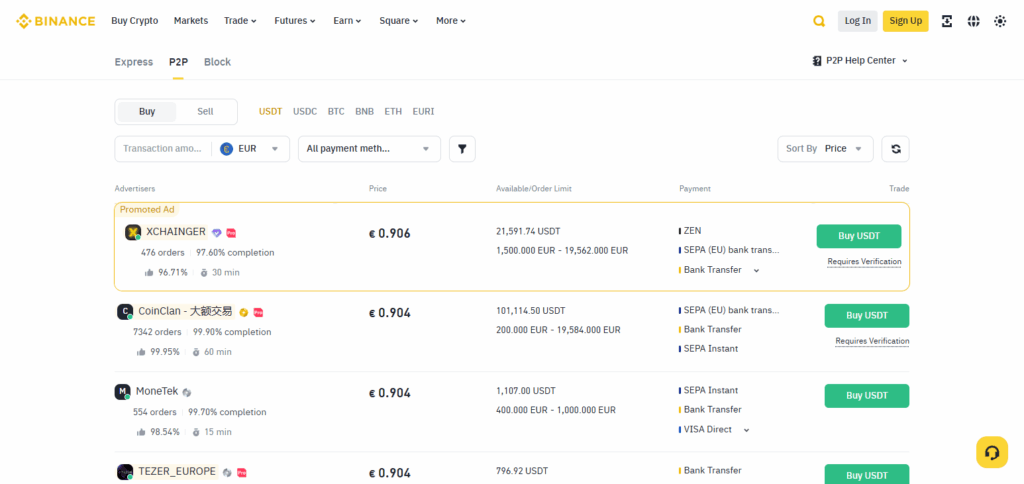1024x484 pixels.
Task: Click CoinClan gold verified badge
Action: pos(244,312)
